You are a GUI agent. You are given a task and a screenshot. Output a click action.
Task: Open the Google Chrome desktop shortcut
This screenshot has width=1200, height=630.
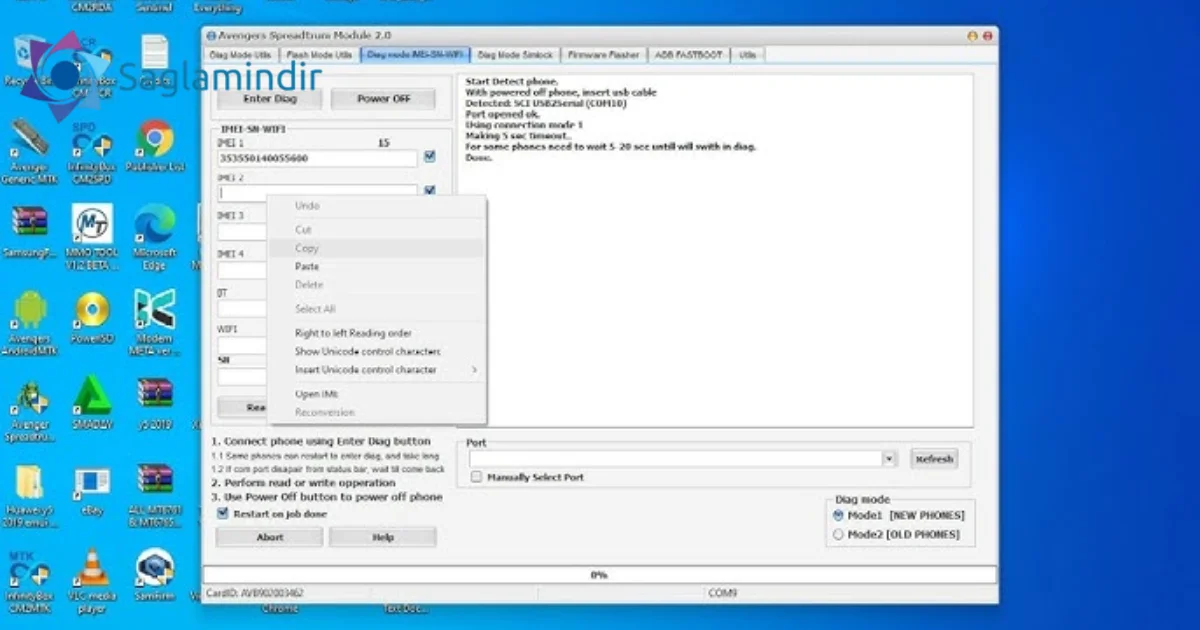156,146
